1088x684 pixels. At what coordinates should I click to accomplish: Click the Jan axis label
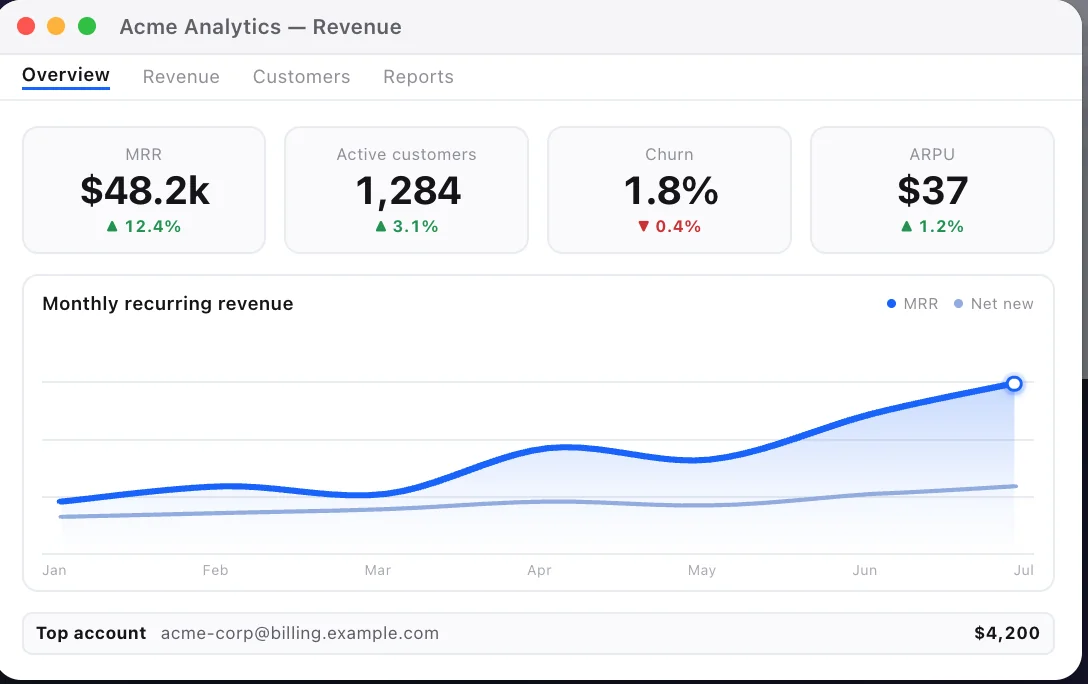(x=54, y=570)
